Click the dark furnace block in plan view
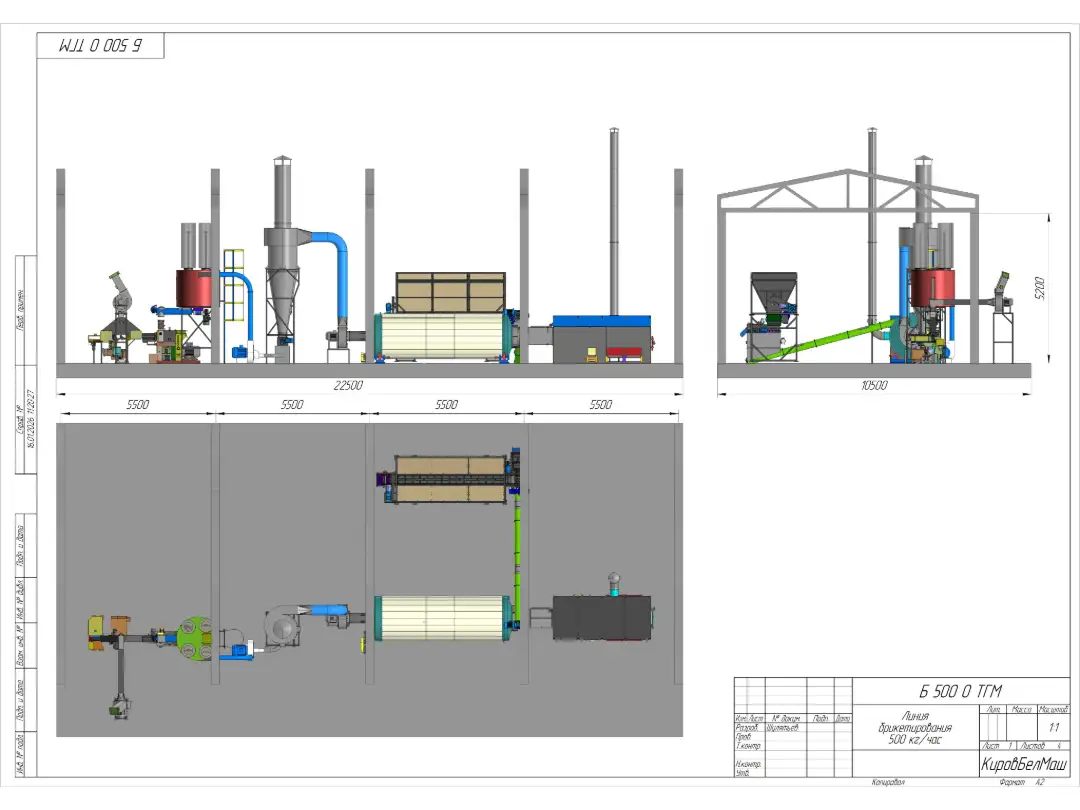 click(602, 617)
